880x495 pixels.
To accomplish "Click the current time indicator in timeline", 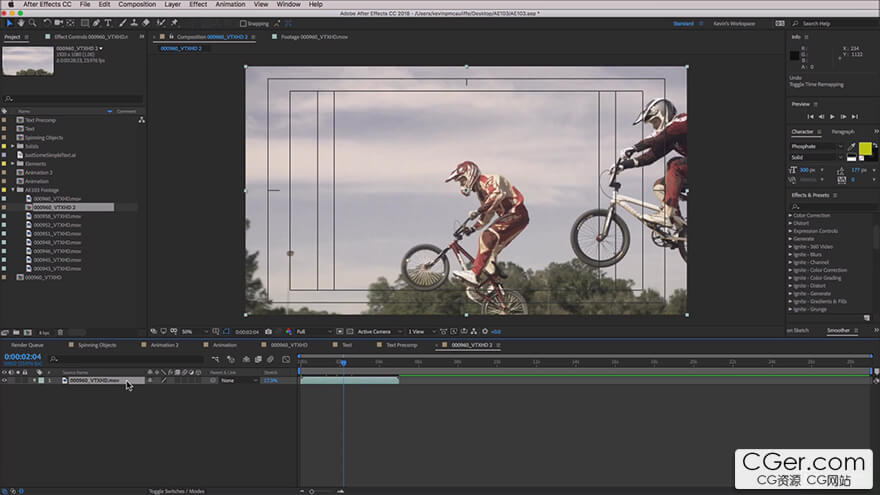I will coord(343,363).
